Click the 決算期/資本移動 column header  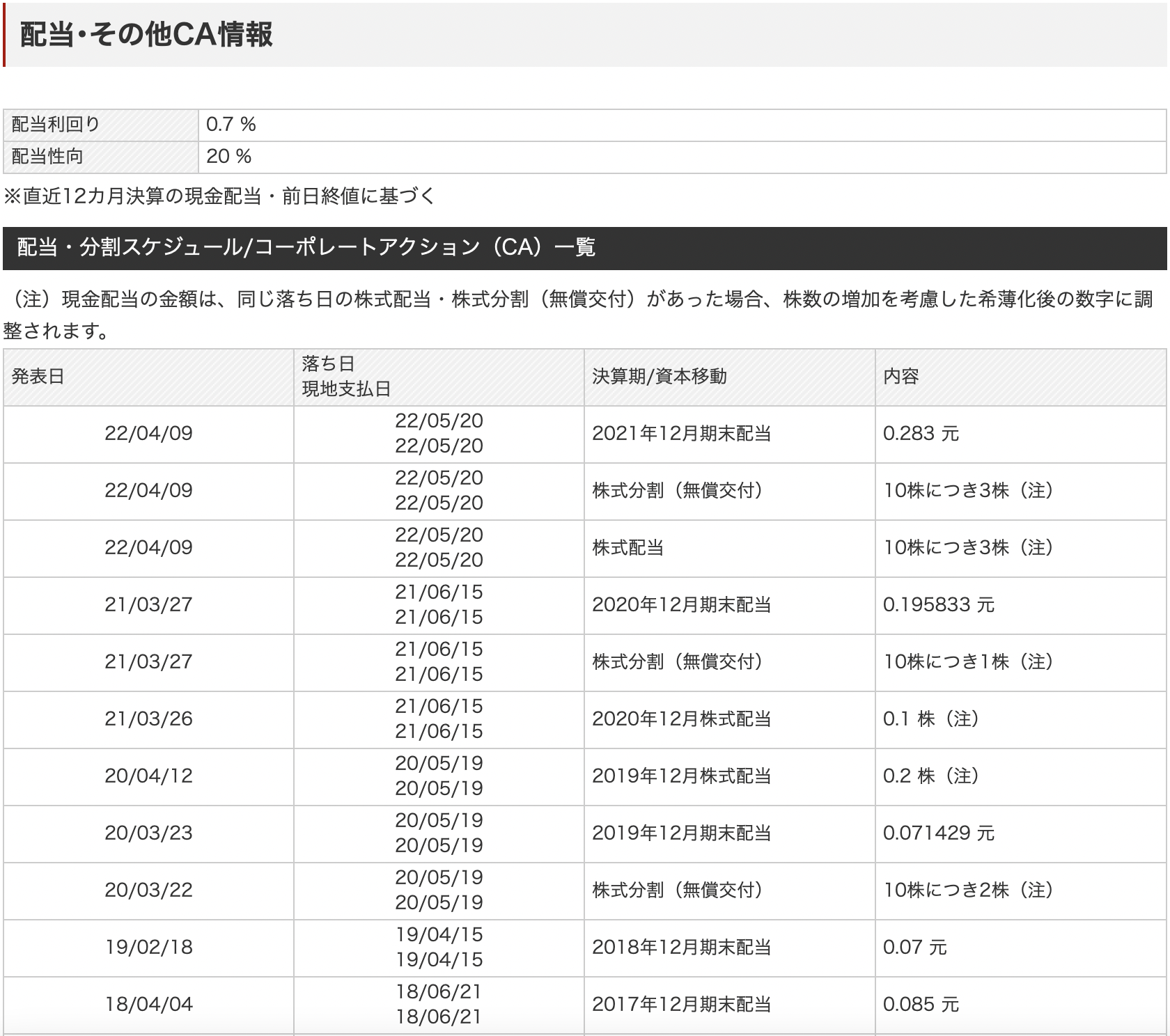click(729, 377)
